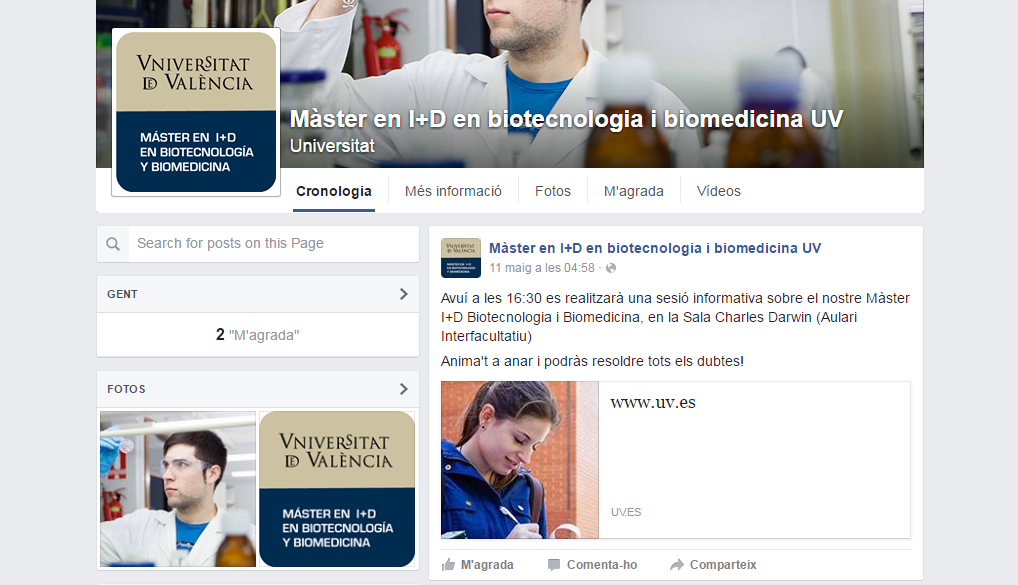1018x585 pixels.
Task: Open the link preview image of woman writing
Action: point(520,460)
